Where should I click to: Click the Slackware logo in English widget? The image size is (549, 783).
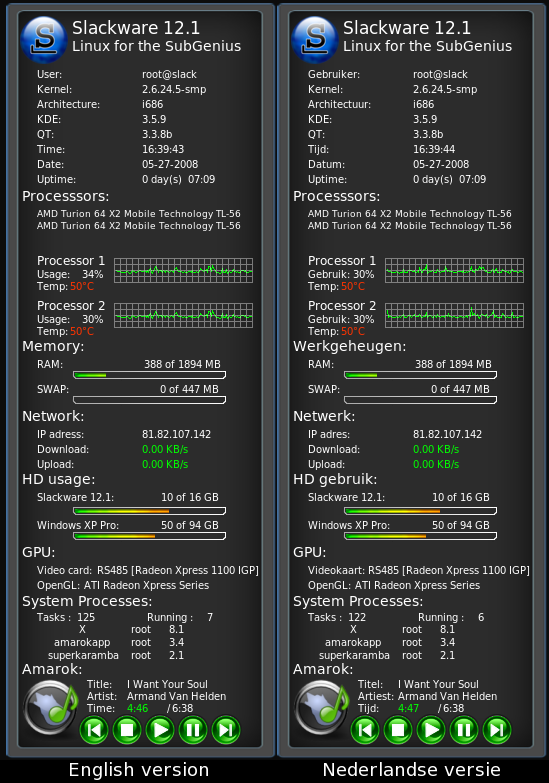pyautogui.click(x=44, y=39)
